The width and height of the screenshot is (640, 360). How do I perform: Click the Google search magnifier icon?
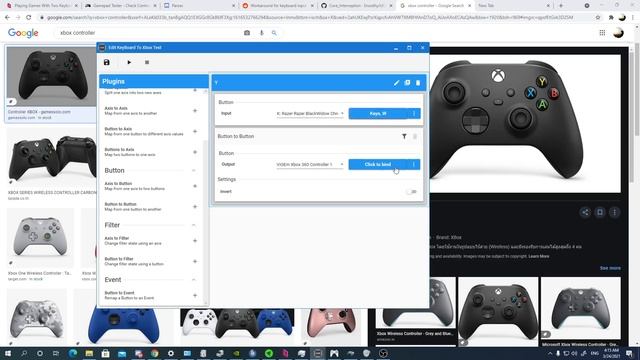(274, 33)
